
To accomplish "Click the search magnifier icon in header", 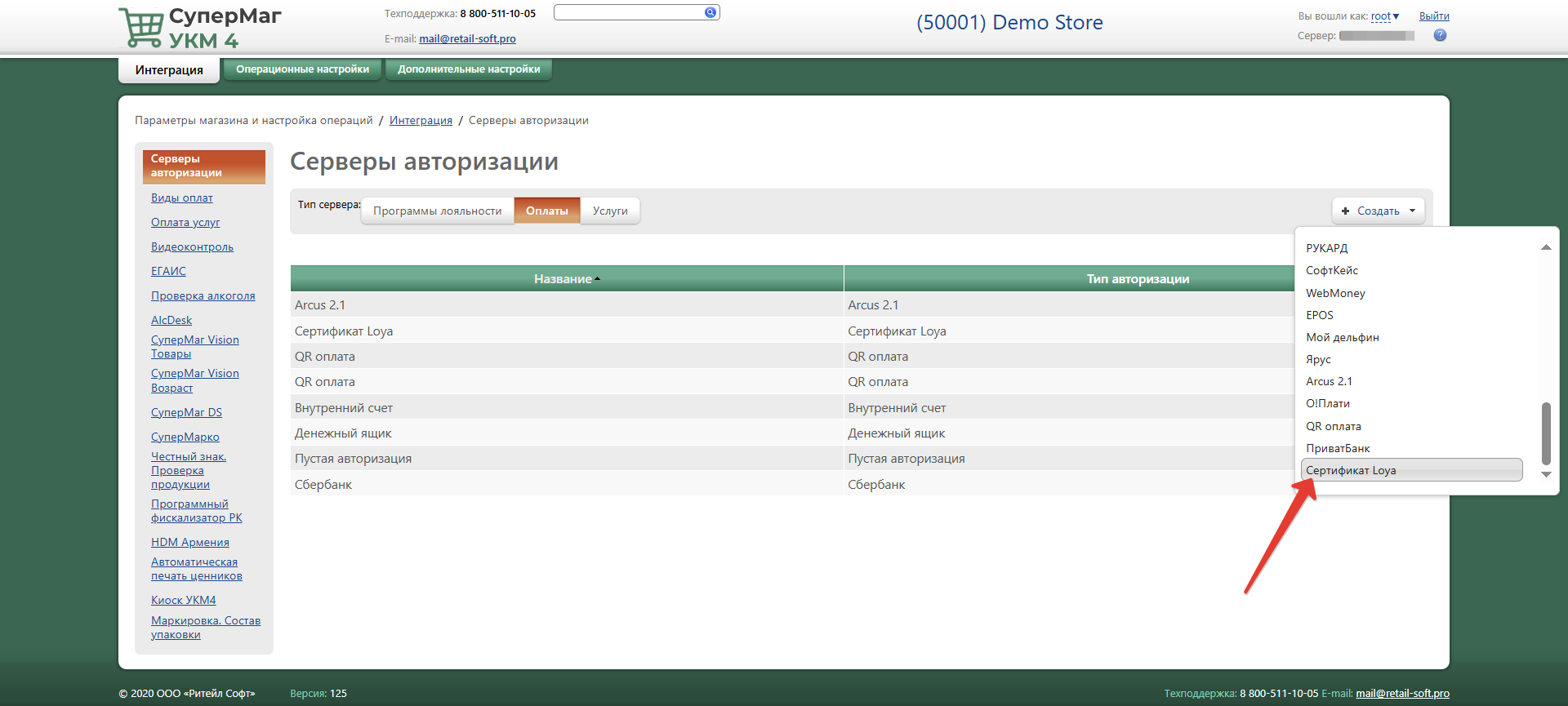I will click(710, 12).
